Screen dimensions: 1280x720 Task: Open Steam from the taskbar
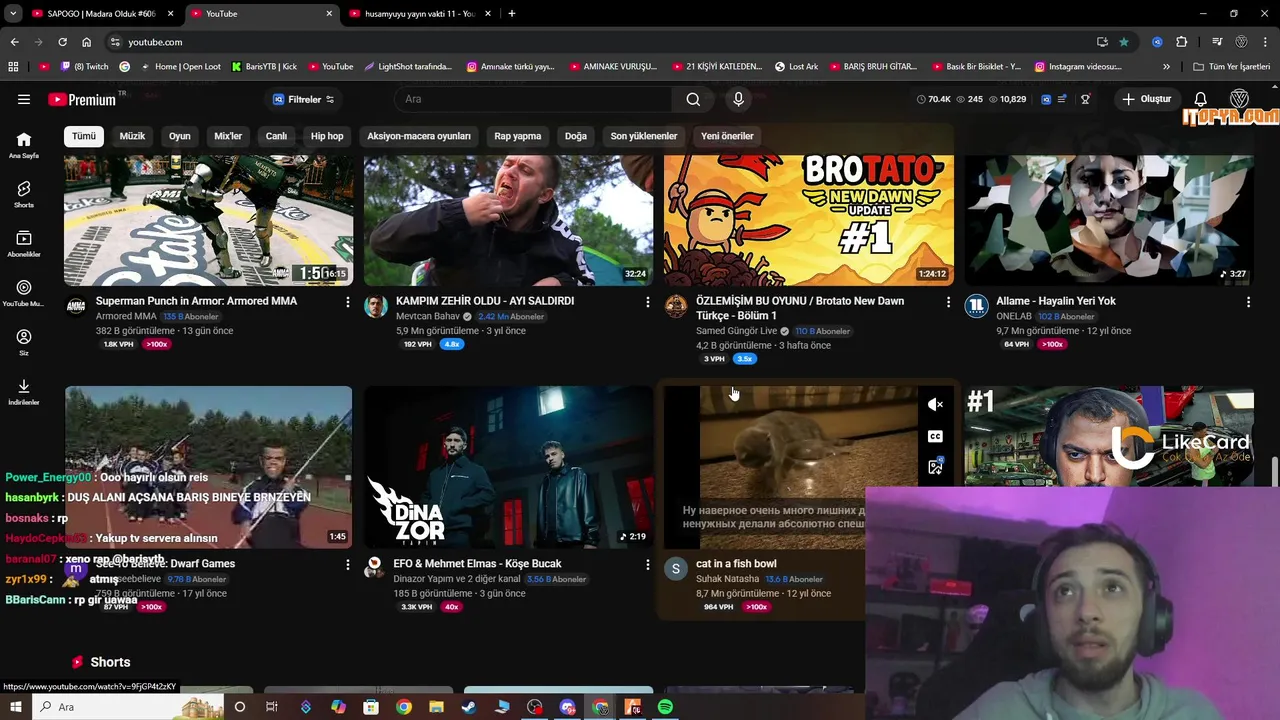click(469, 707)
